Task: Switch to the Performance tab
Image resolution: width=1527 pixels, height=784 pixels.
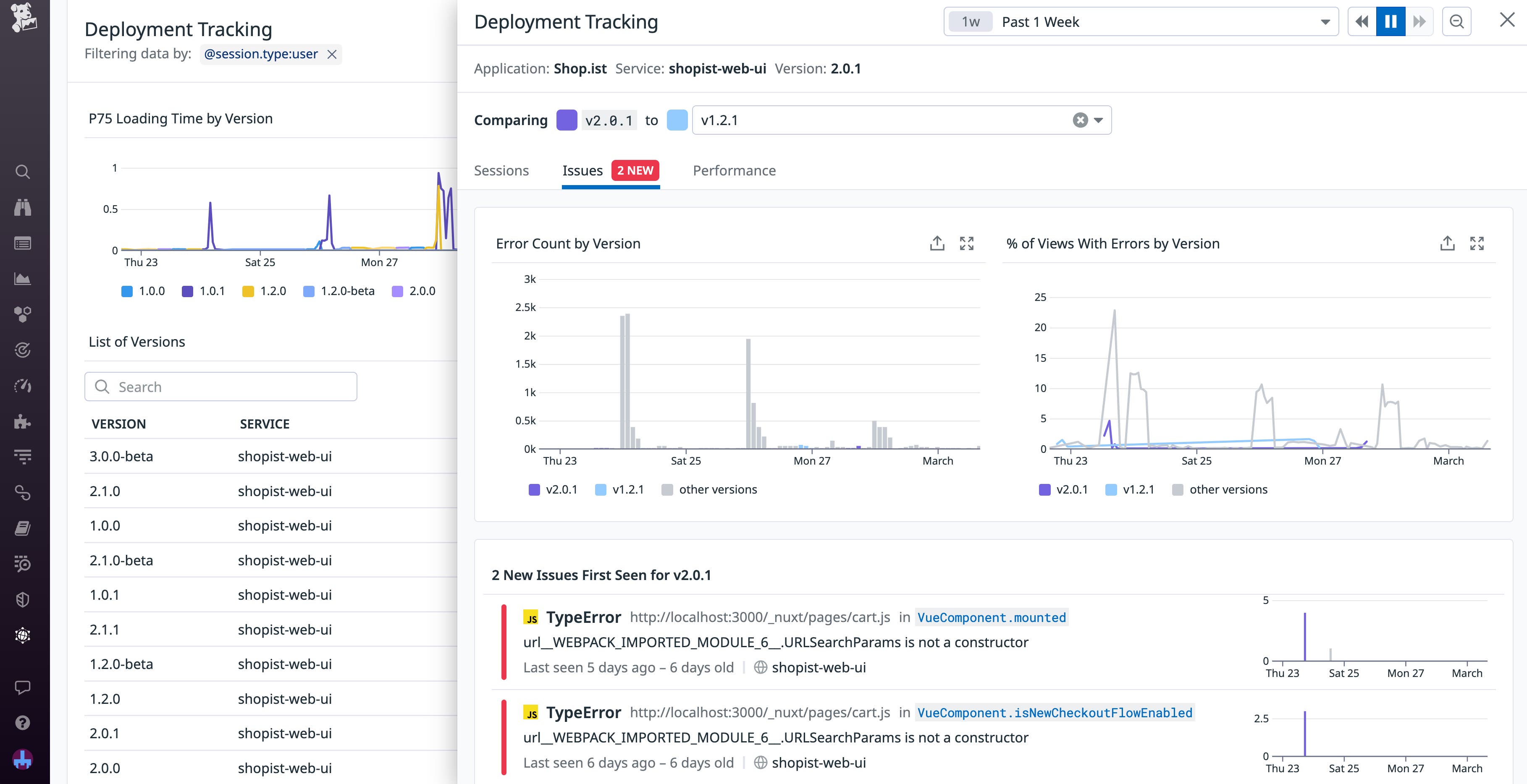Action: pyautogui.click(x=734, y=171)
